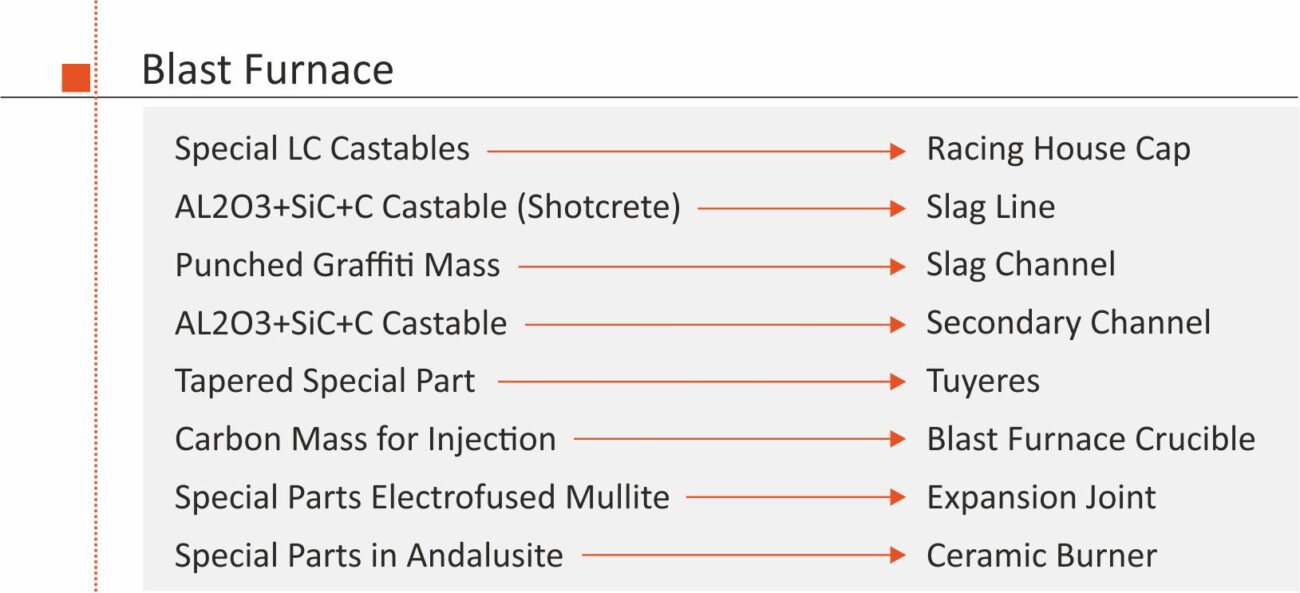Click the AL2O3+SiC+C Castable (Shotcrete) entry
The height and width of the screenshot is (593, 1300).
428,208
